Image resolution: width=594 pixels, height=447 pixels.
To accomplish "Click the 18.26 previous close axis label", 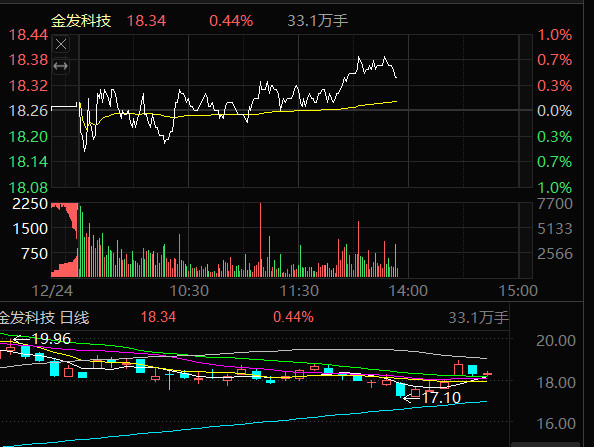I will pos(28,111).
